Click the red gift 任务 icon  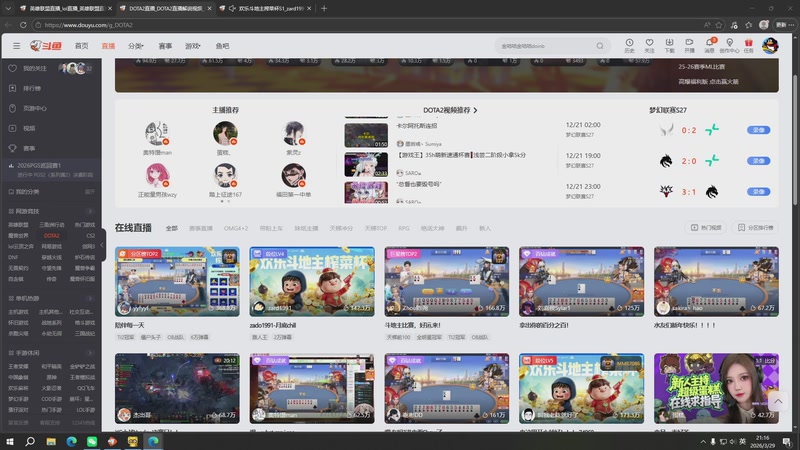pyautogui.click(x=748, y=45)
